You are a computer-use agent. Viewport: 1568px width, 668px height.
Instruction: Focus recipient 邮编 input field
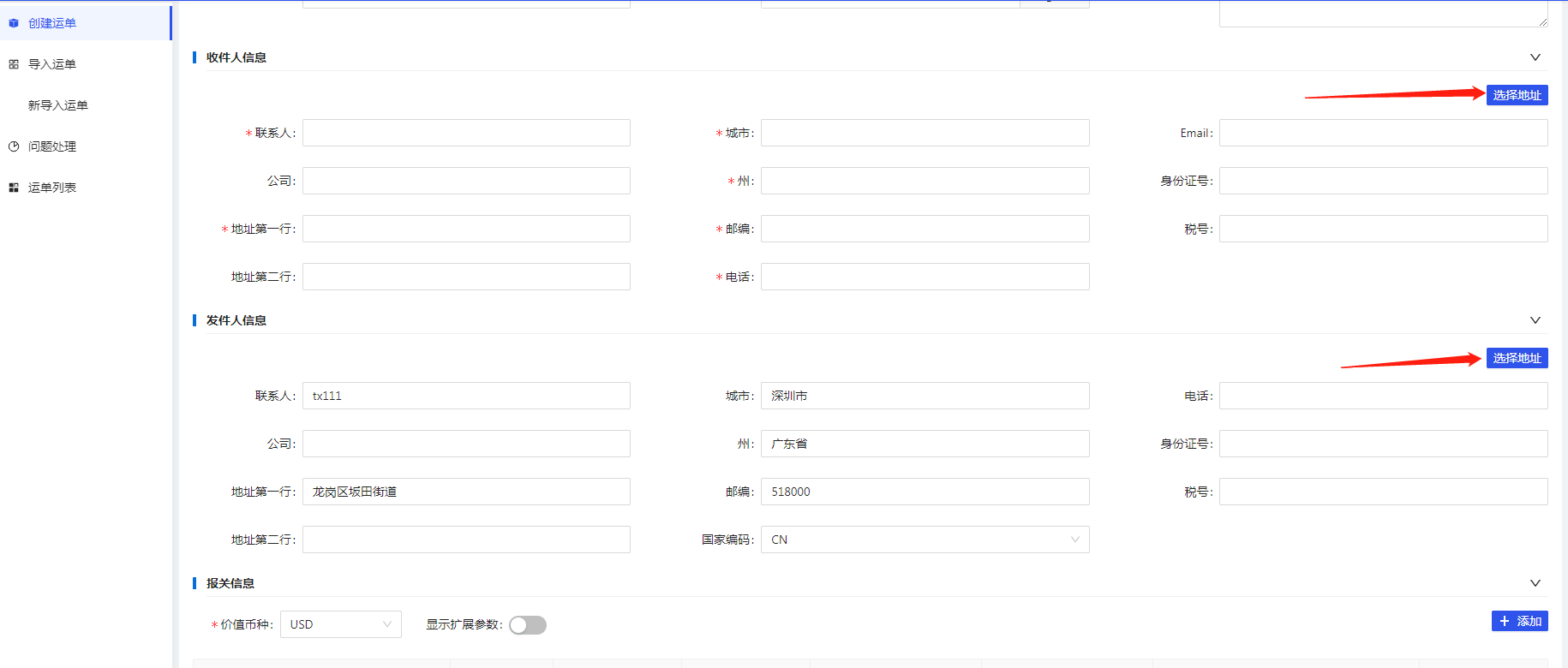[x=925, y=229]
